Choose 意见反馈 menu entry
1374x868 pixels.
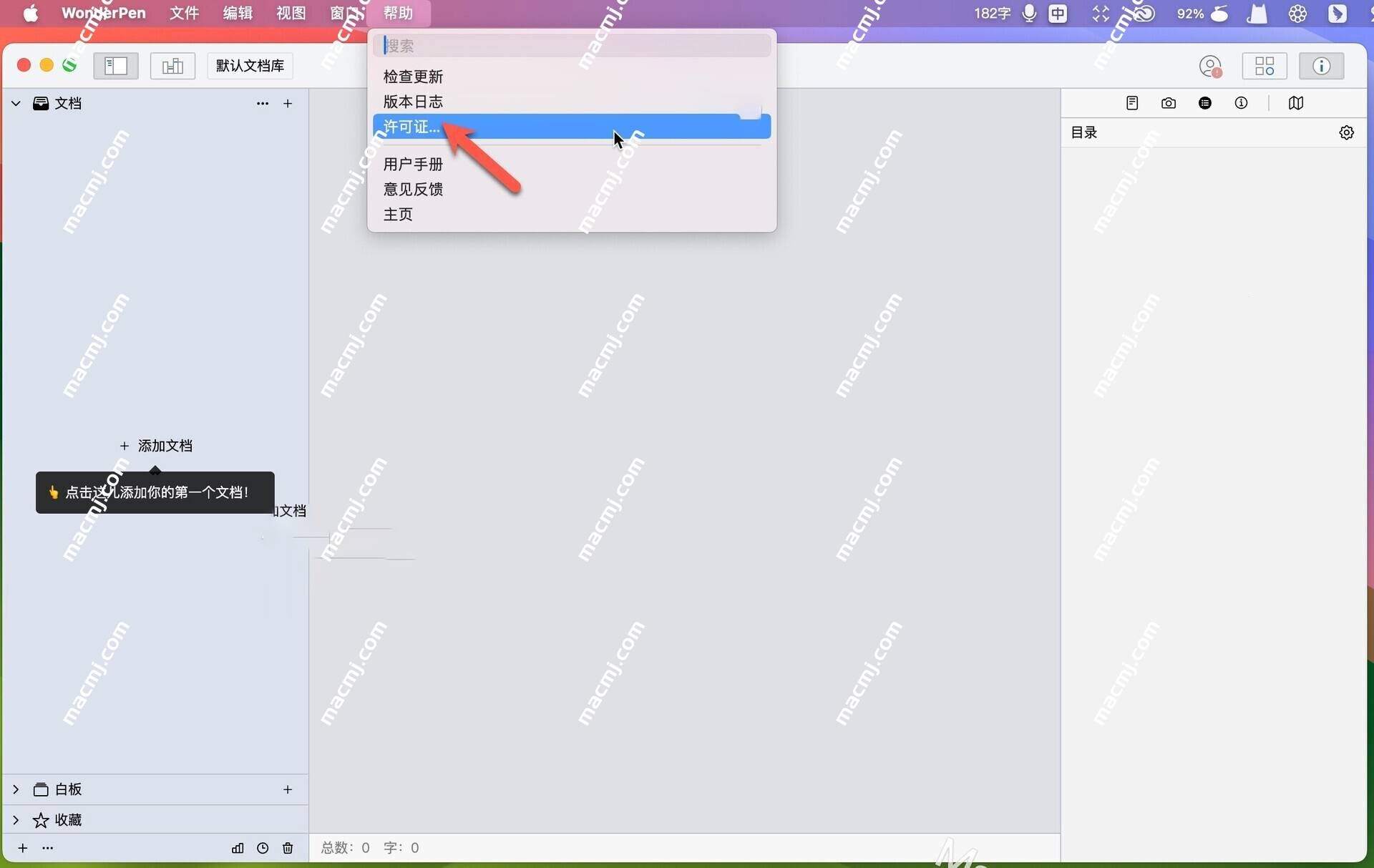click(572, 190)
